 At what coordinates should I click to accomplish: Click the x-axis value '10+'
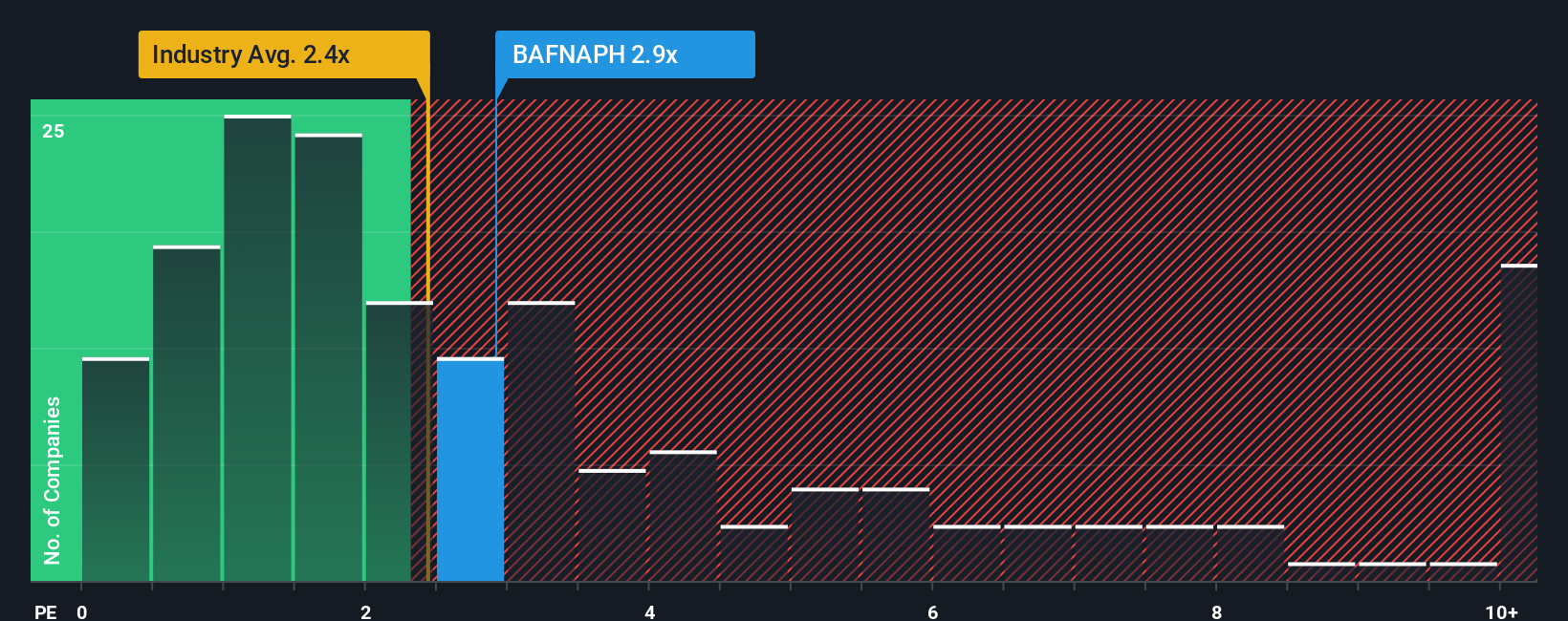(1502, 611)
